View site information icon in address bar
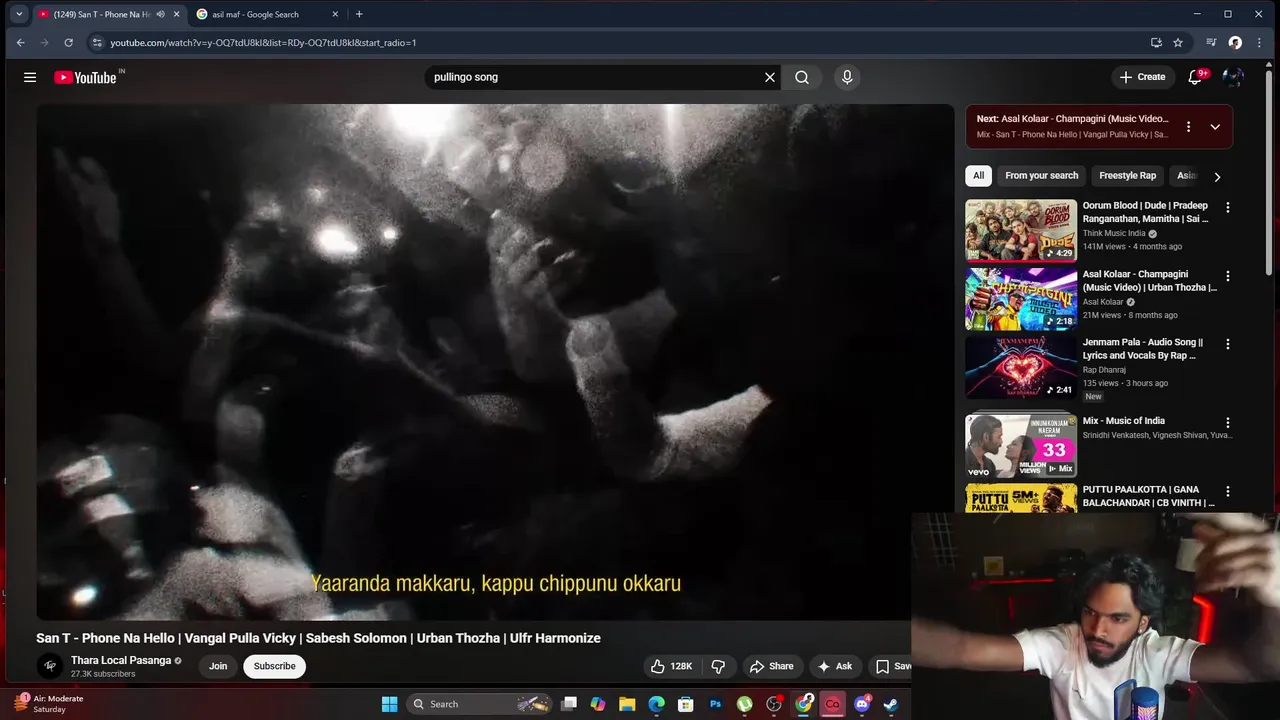The width and height of the screenshot is (1280, 720). pyautogui.click(x=97, y=43)
